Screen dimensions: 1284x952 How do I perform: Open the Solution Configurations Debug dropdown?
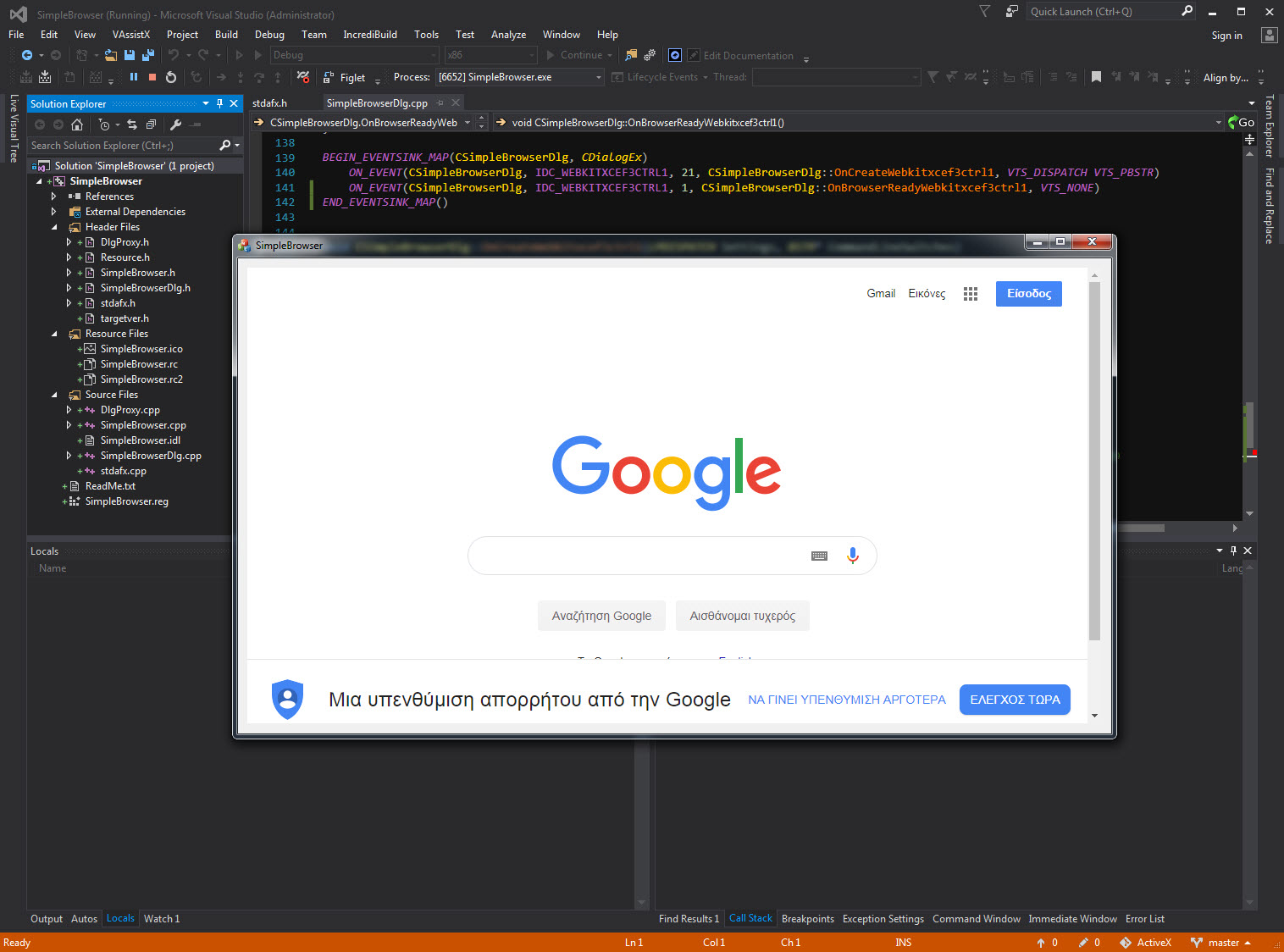pos(355,55)
